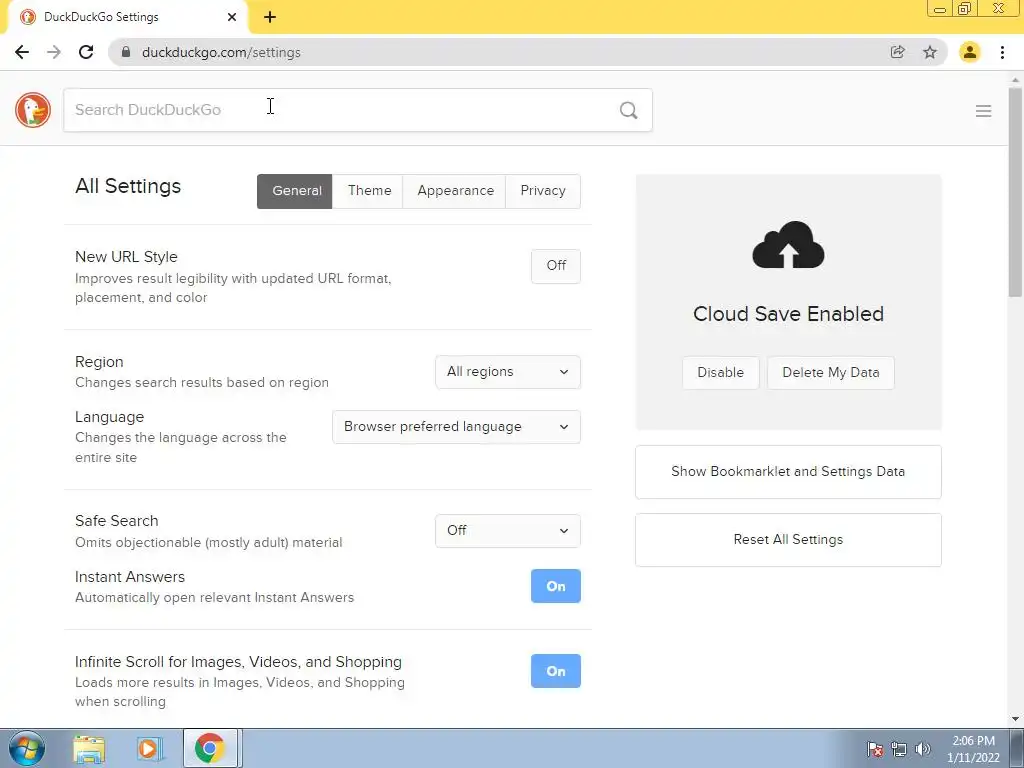Open the Language dropdown
1024x768 pixels.
click(456, 426)
